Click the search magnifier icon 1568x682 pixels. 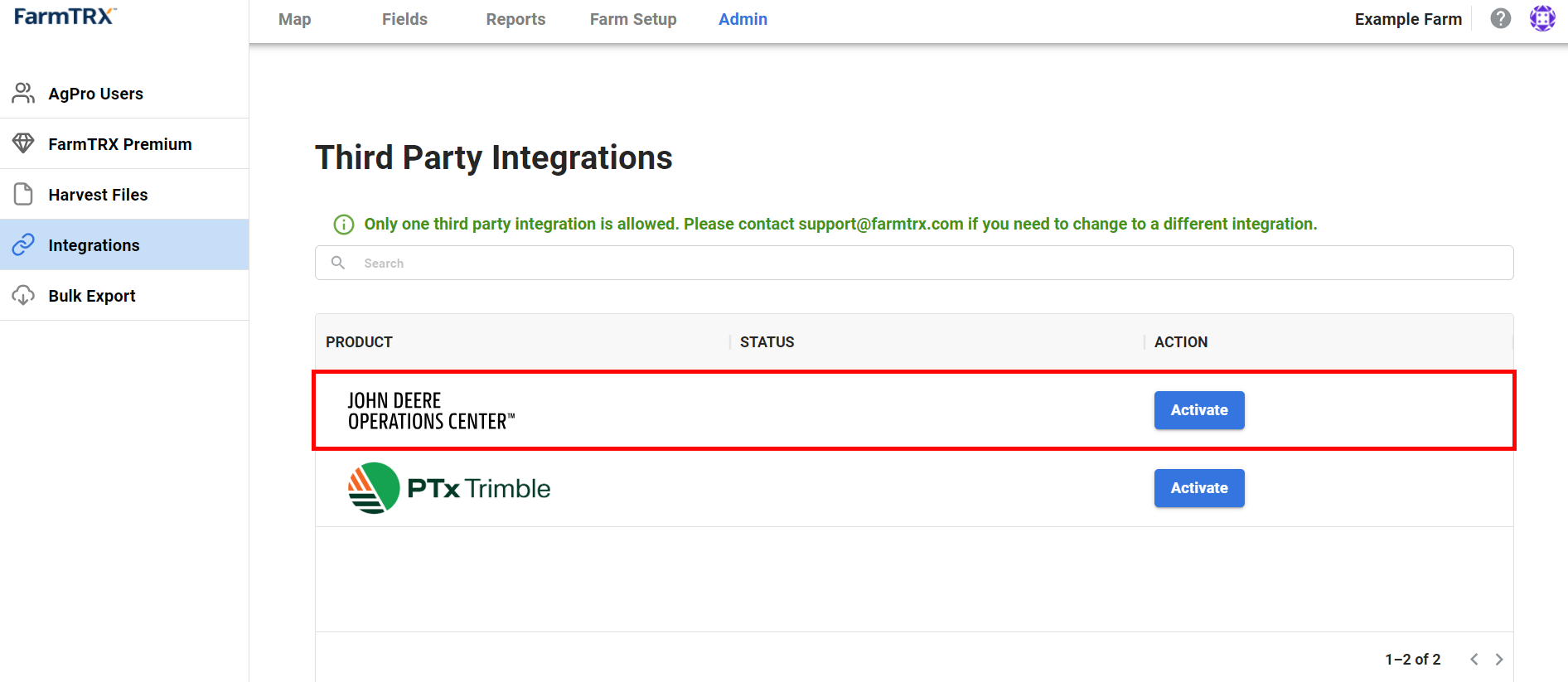338,263
